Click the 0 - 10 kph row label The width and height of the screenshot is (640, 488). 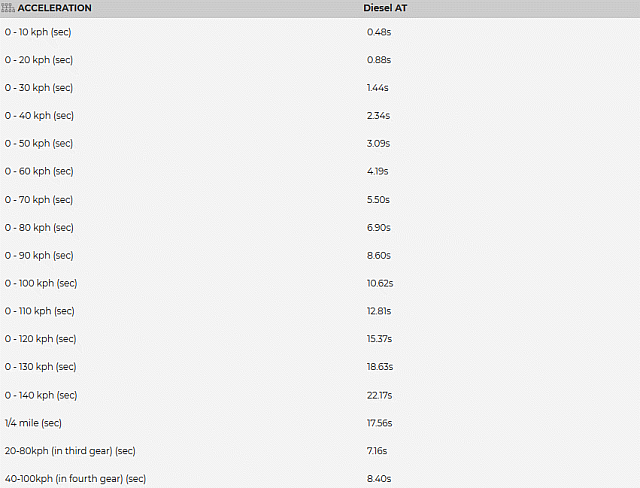click(x=38, y=32)
